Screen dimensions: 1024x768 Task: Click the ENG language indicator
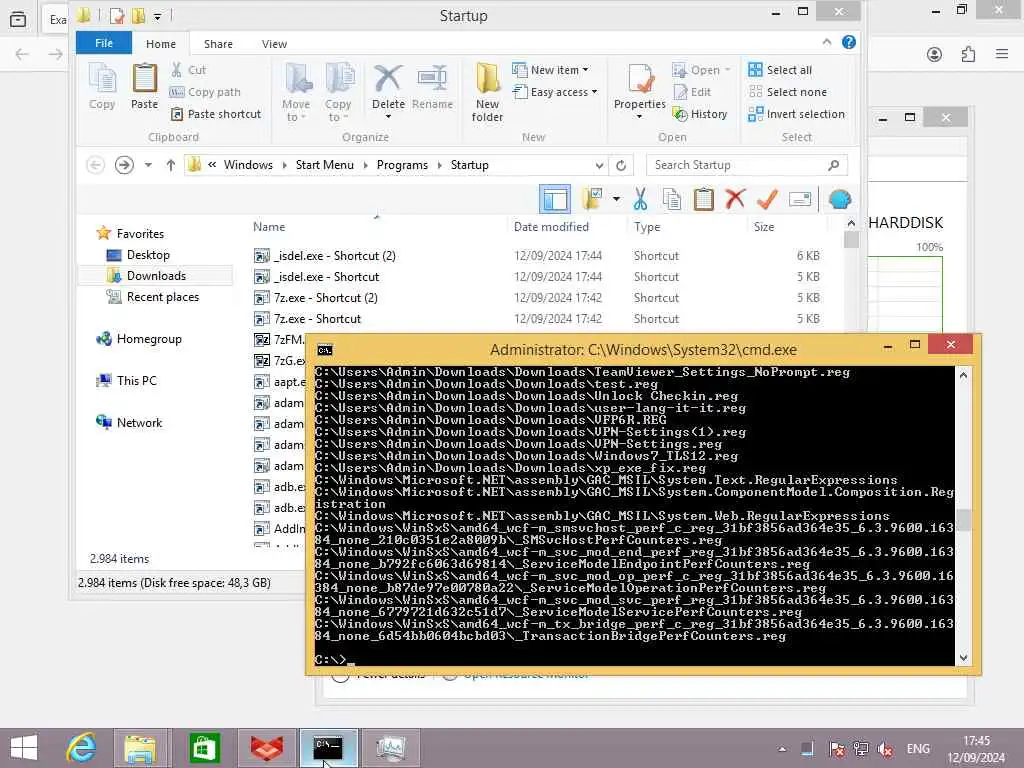pyautogui.click(x=918, y=749)
